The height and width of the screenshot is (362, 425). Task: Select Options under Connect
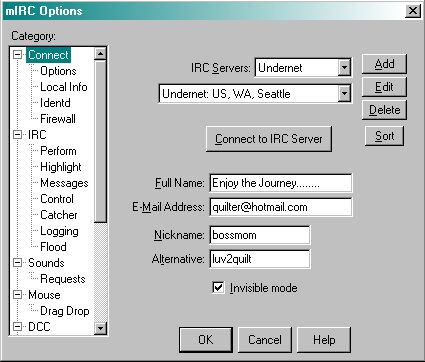click(x=58, y=71)
